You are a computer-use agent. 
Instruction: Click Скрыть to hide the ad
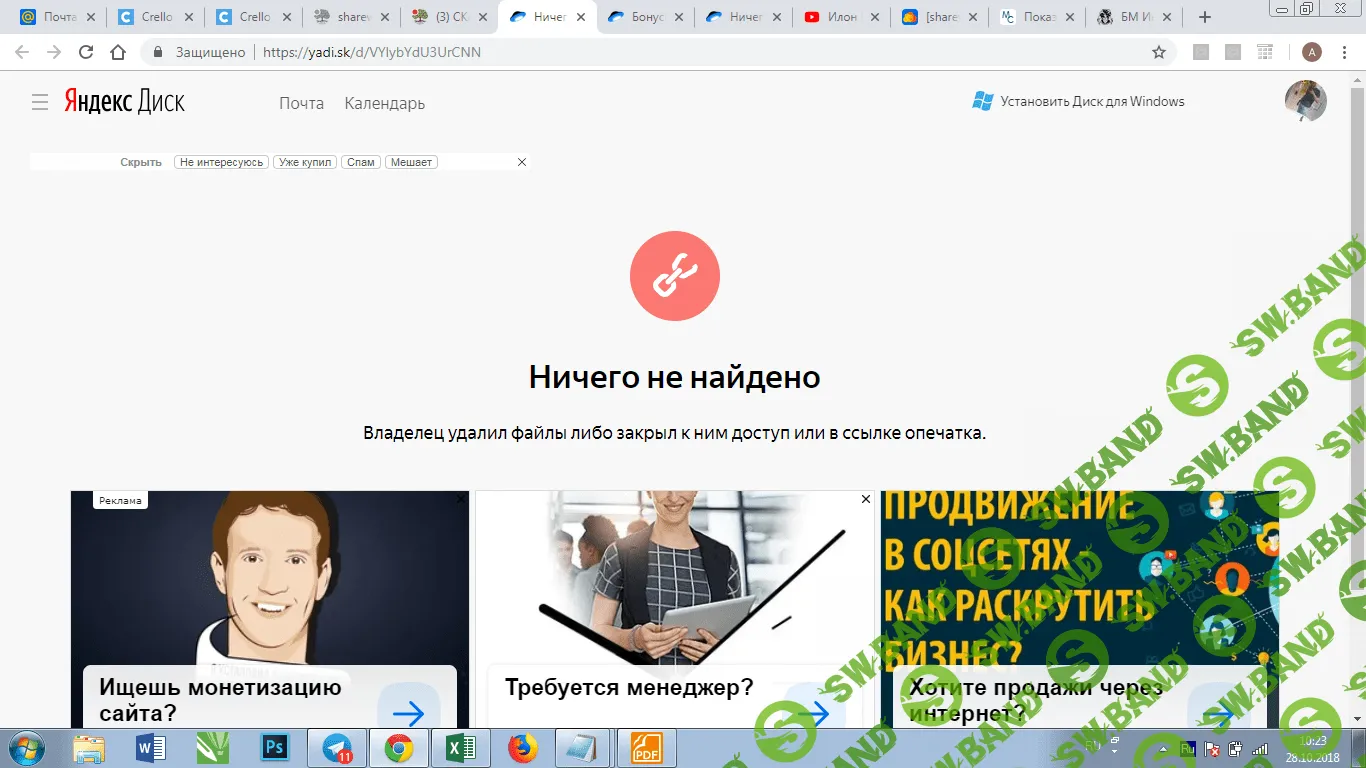[x=141, y=161]
